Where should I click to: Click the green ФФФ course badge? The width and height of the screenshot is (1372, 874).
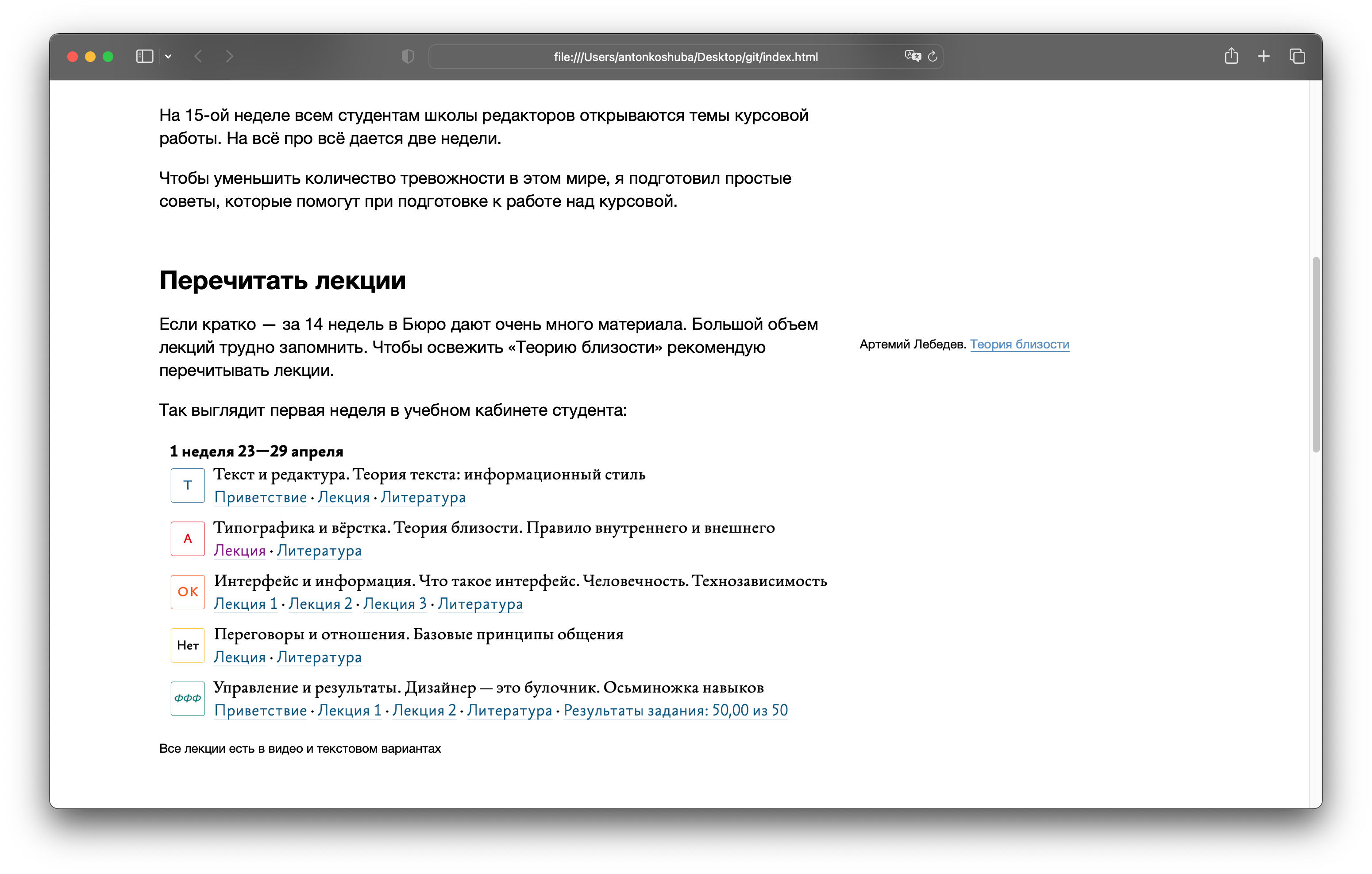(188, 698)
